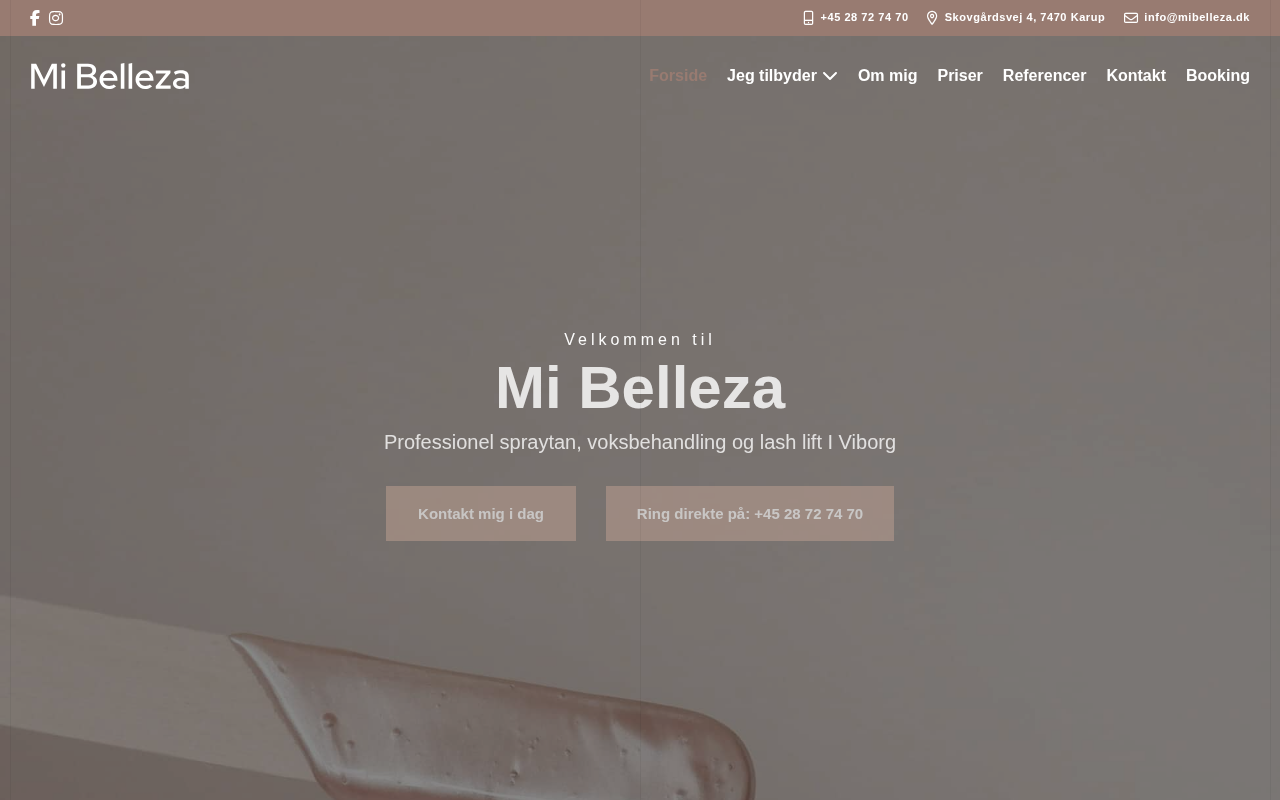Click the mobile phone icon in top bar
This screenshot has height=800, width=1280.
pyautogui.click(x=808, y=18)
